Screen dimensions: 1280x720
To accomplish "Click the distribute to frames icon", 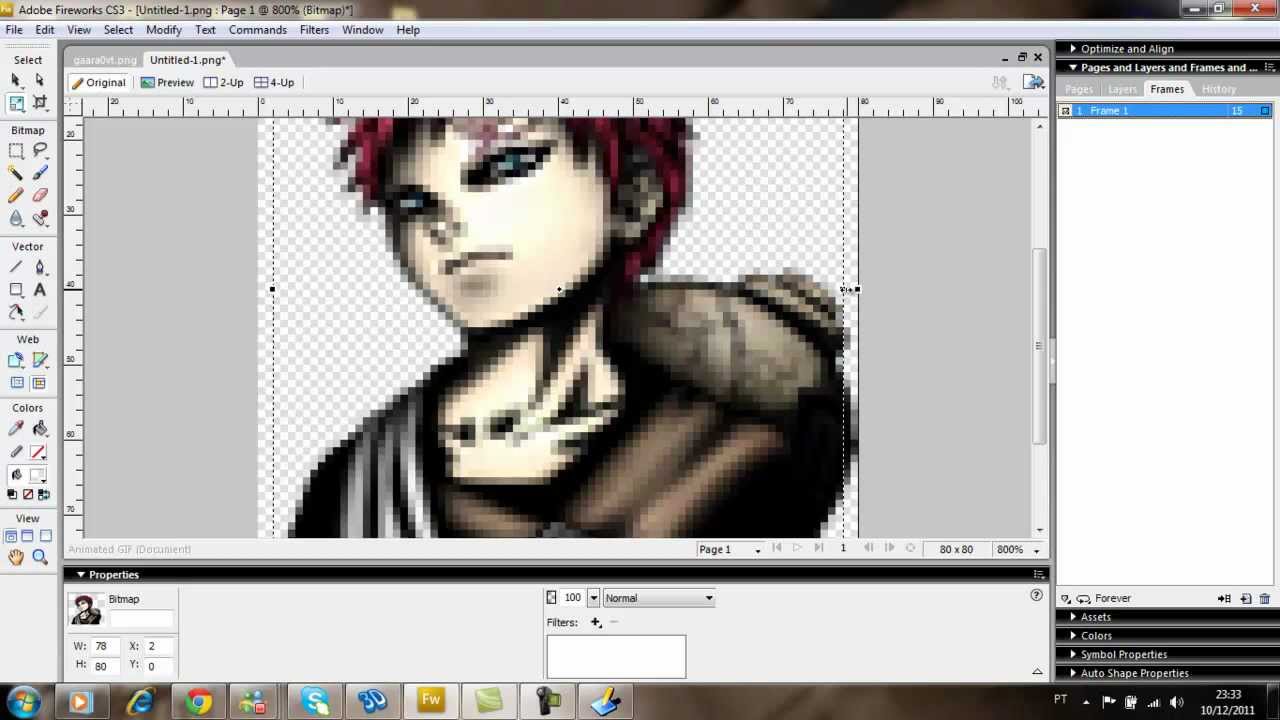I will (1225, 598).
